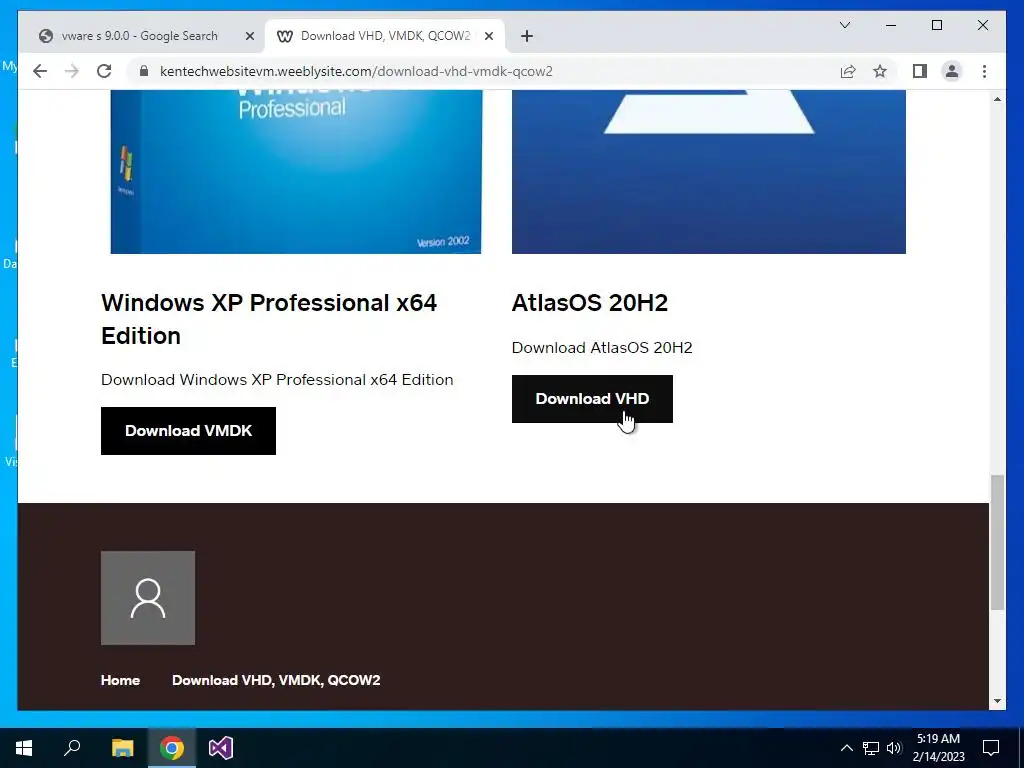
Task: Switch to the vware s 9.0.0 Google Search tab
Action: (140, 36)
